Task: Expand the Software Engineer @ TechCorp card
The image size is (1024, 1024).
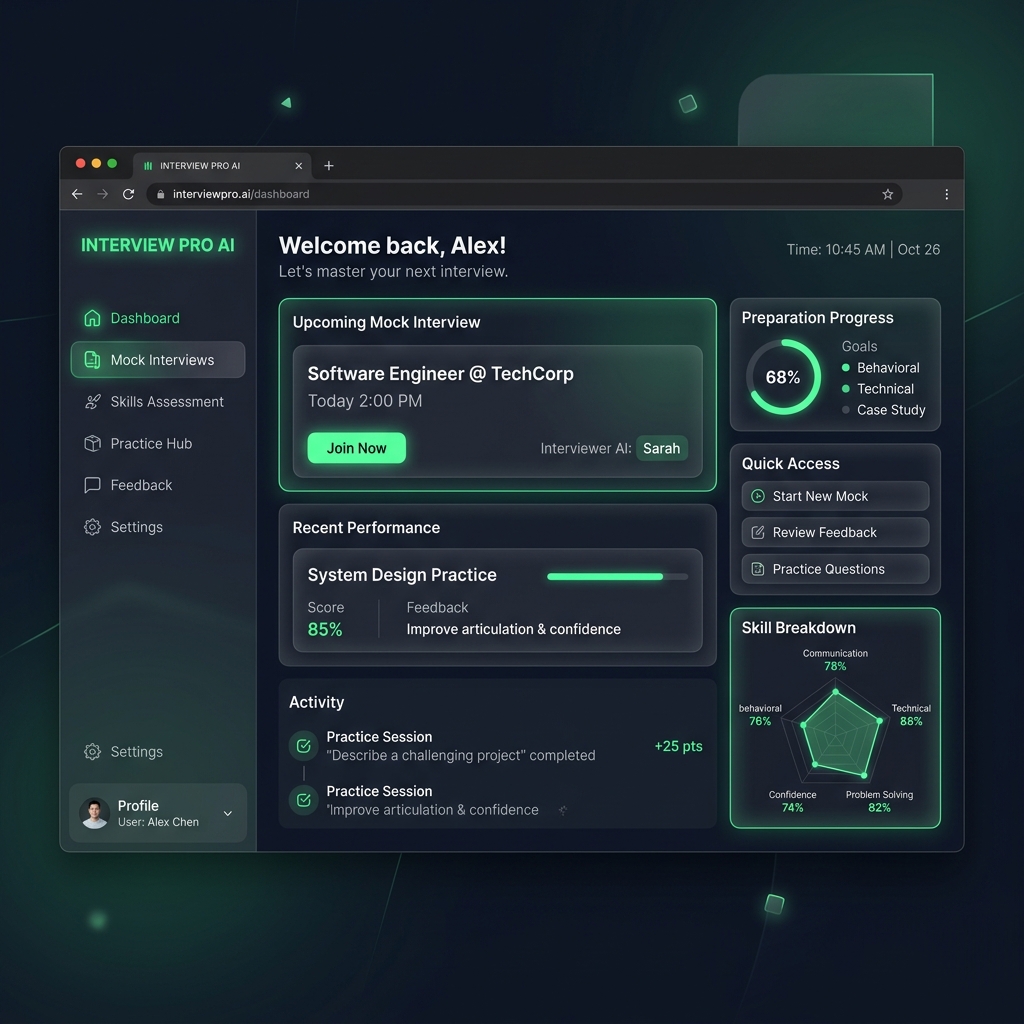Action: tap(497, 386)
